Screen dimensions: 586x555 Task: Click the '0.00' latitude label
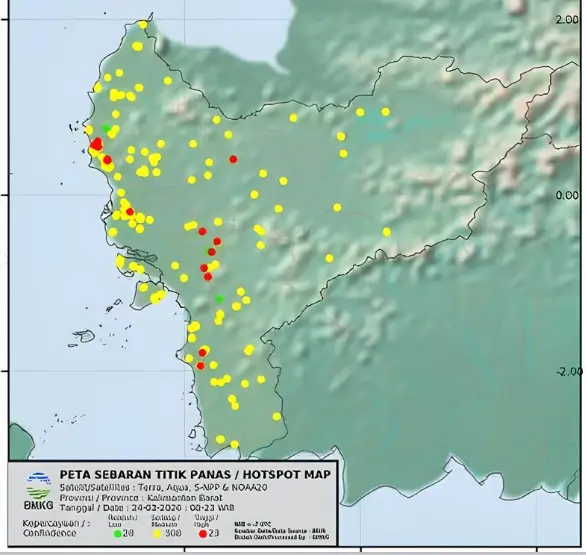click(567, 195)
